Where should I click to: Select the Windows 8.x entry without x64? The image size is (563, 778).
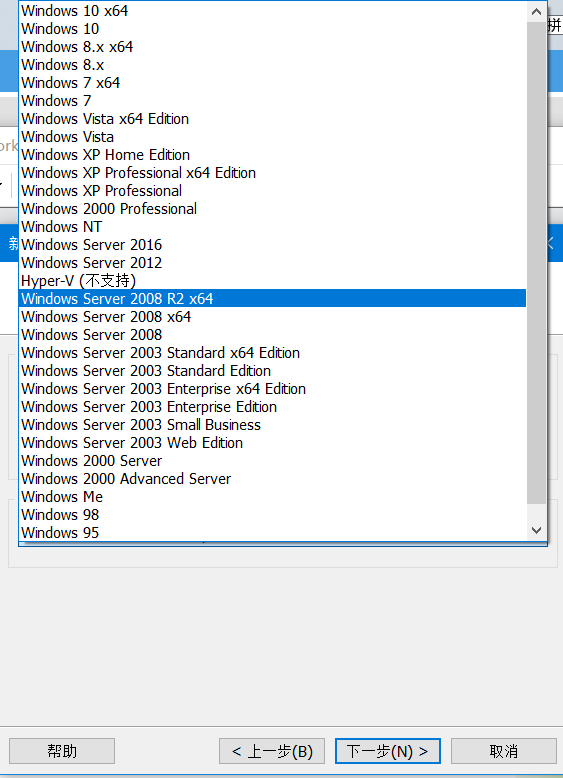[272, 65]
